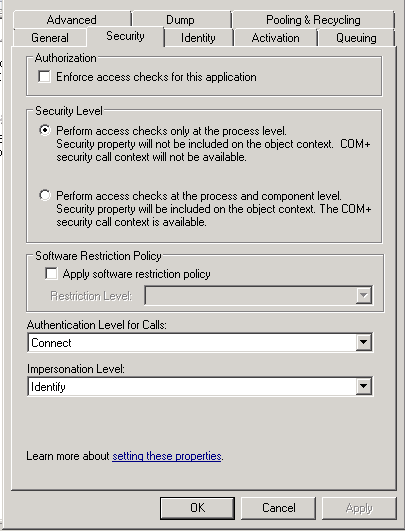Choose process and component level access checks

pos(45,195)
